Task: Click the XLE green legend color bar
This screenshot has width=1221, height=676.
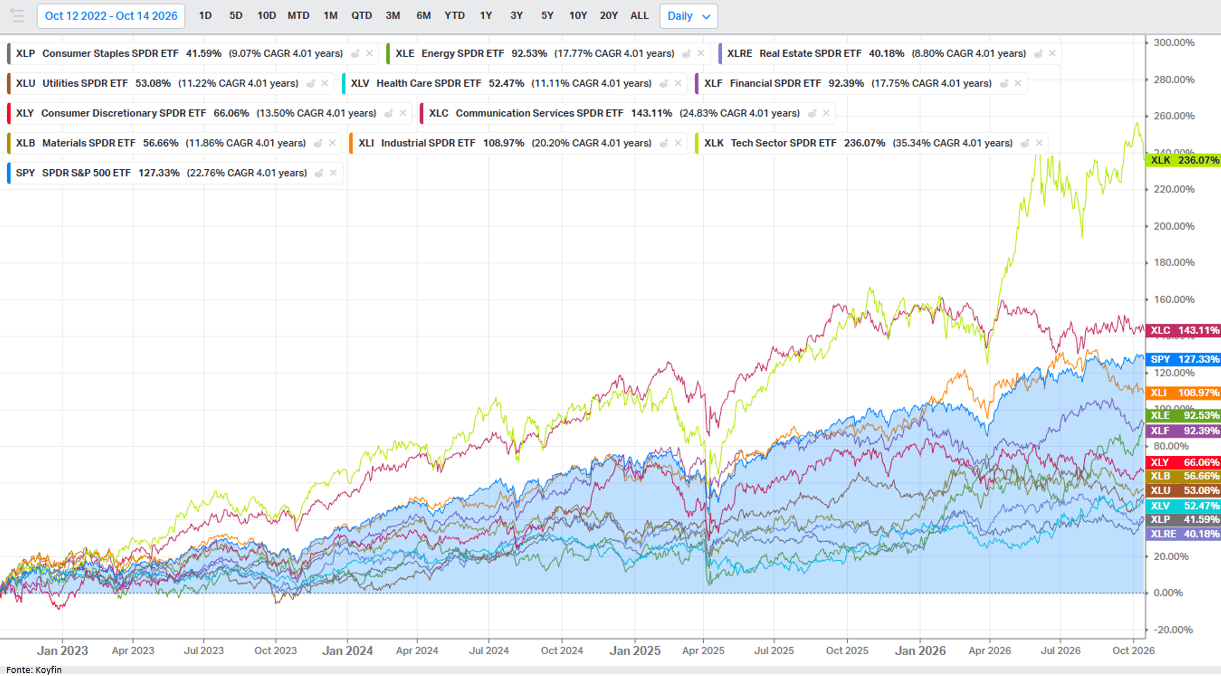Action: pyautogui.click(x=387, y=53)
